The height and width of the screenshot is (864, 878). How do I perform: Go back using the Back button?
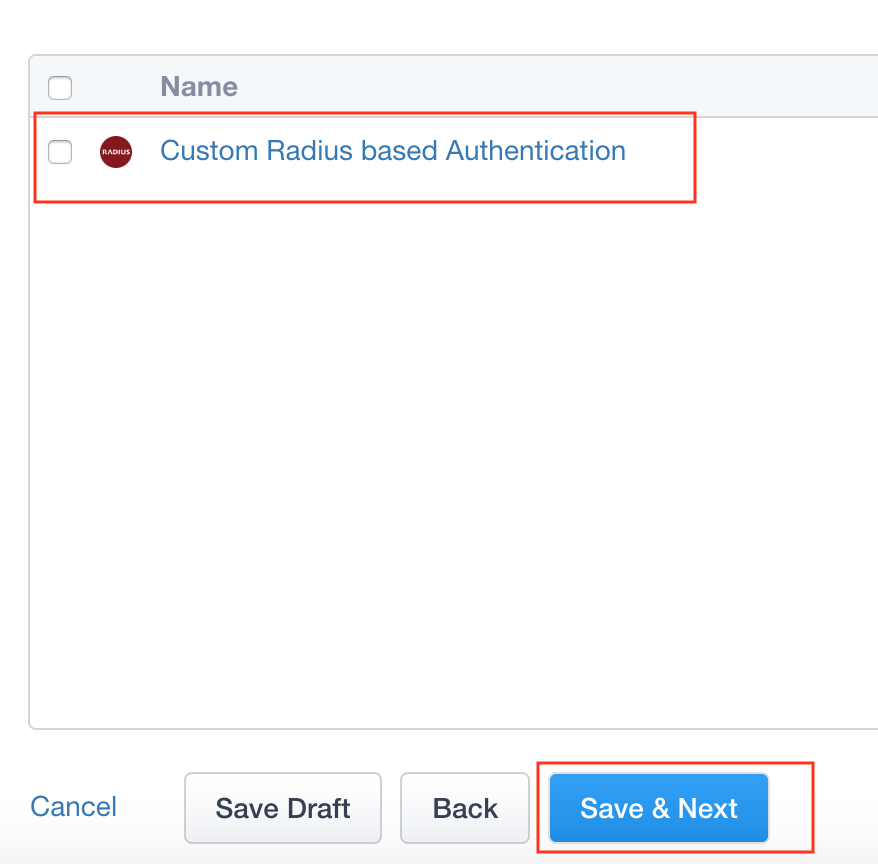[x=465, y=807]
